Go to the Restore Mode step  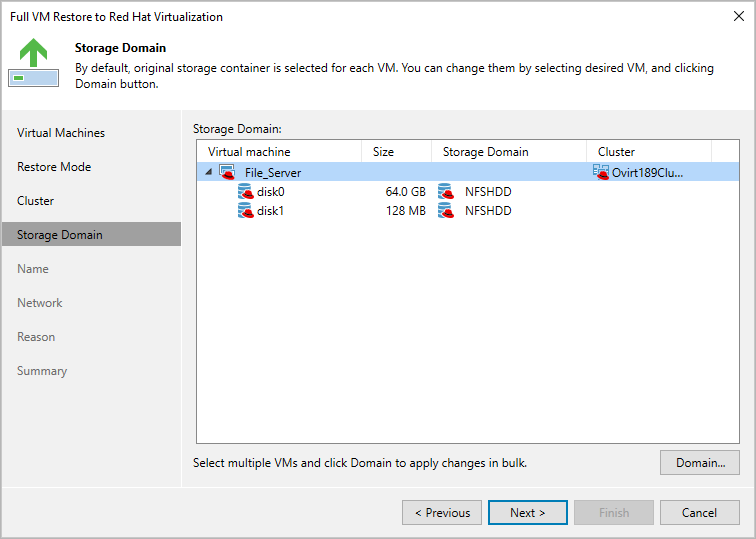pos(54,167)
